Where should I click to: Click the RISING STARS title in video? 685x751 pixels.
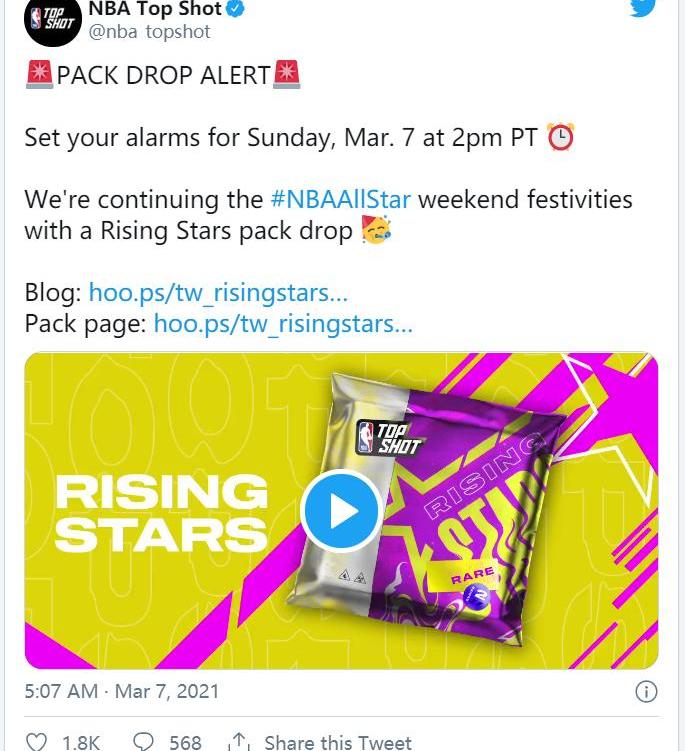[x=161, y=513]
